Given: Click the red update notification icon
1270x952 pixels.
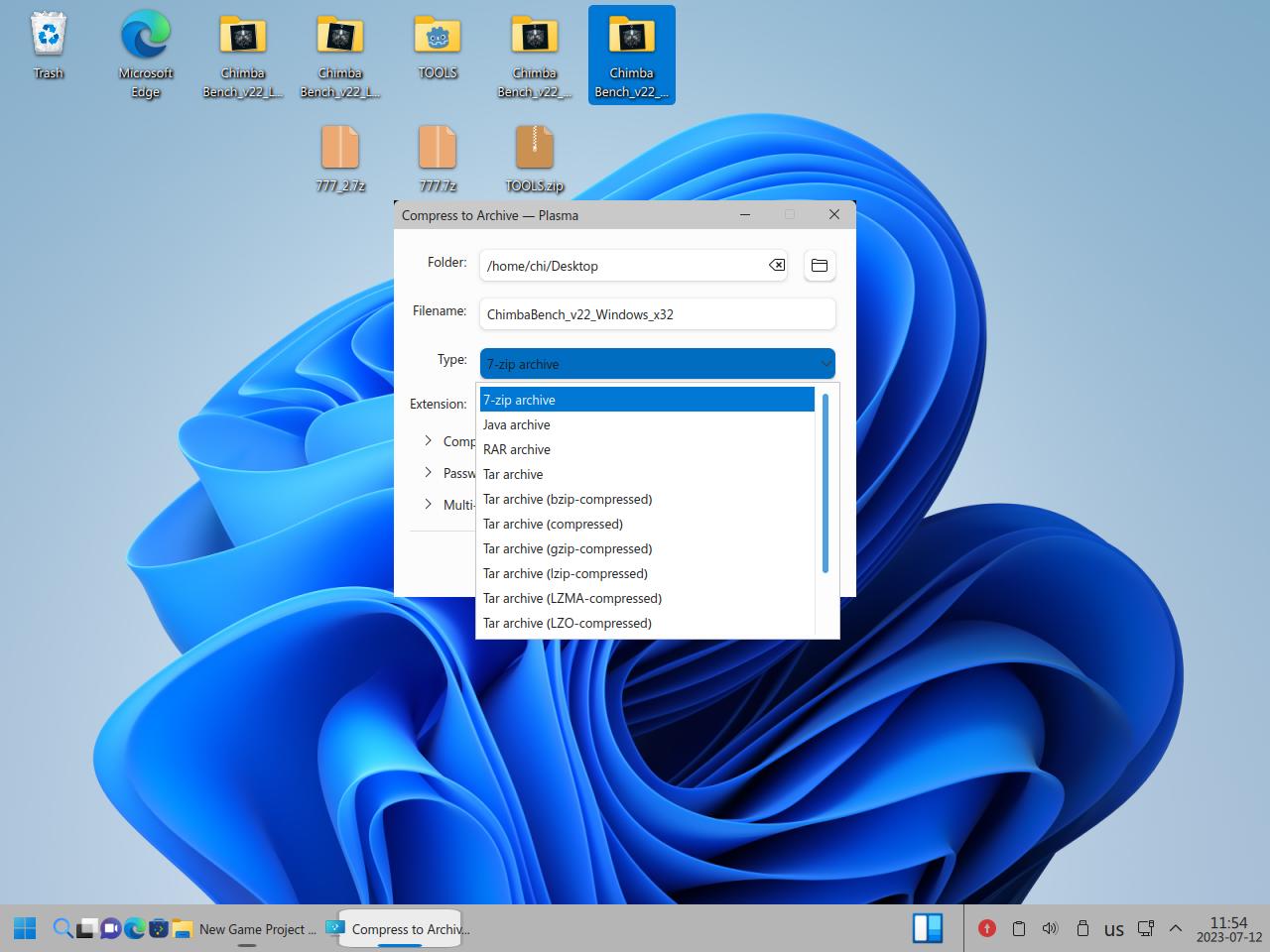Looking at the screenshot, I should 986,928.
